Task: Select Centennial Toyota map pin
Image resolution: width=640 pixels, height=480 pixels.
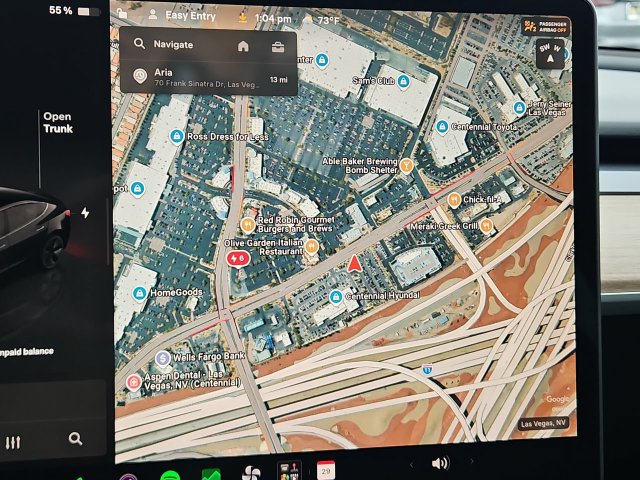Action: point(442,126)
